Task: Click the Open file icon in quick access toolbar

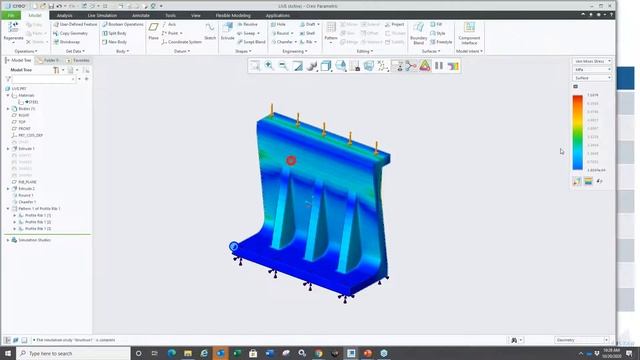Action: 42,6
